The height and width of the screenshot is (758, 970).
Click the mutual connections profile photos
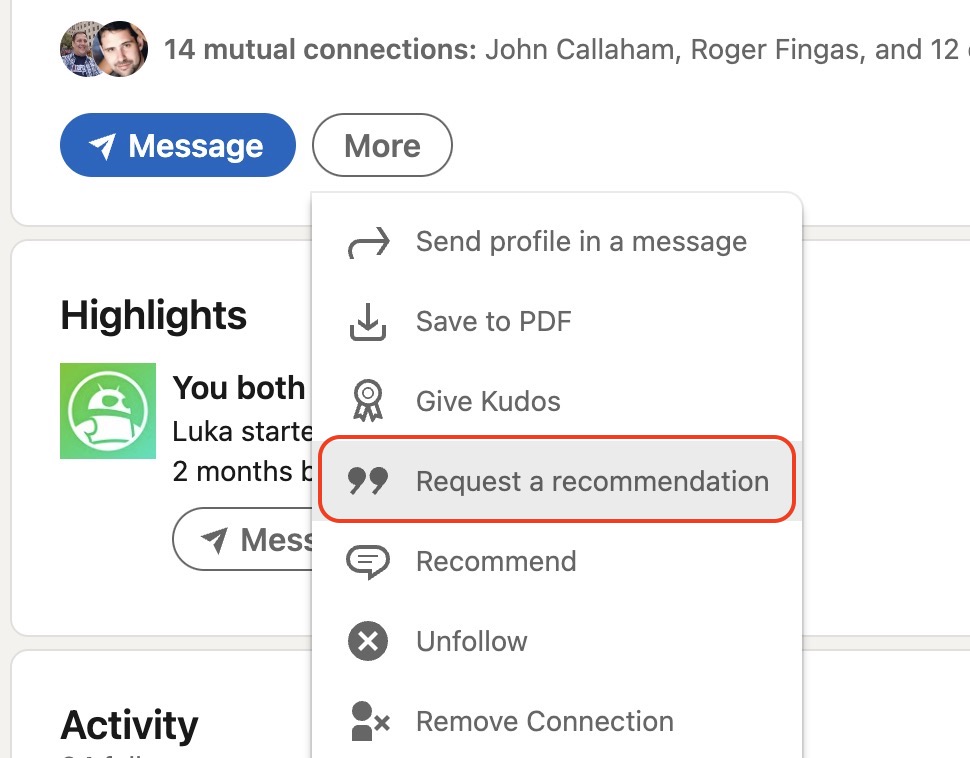(x=104, y=49)
